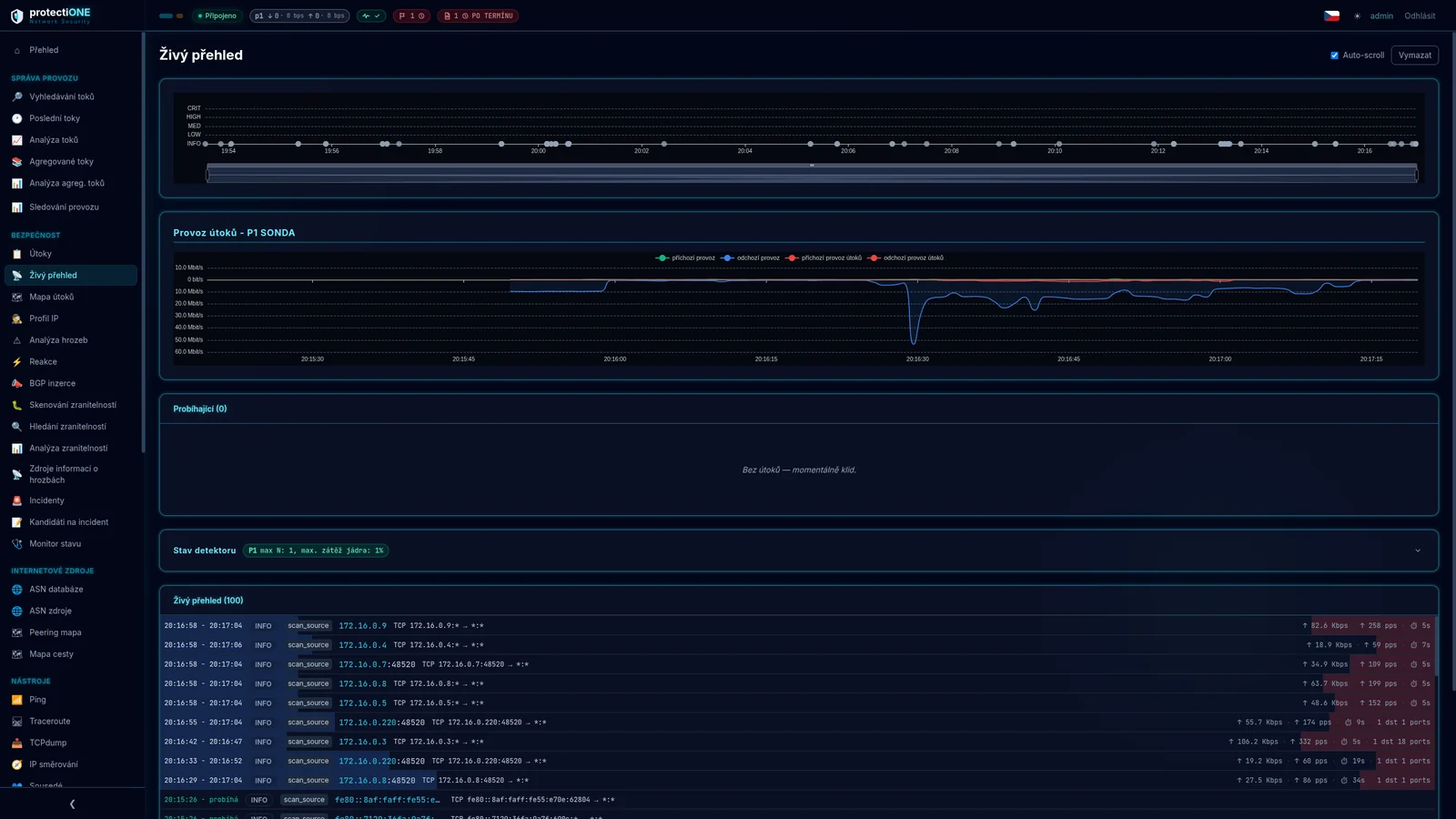
Task: Click the BGP inzerce megaphone icon
Action: [x=16, y=383]
